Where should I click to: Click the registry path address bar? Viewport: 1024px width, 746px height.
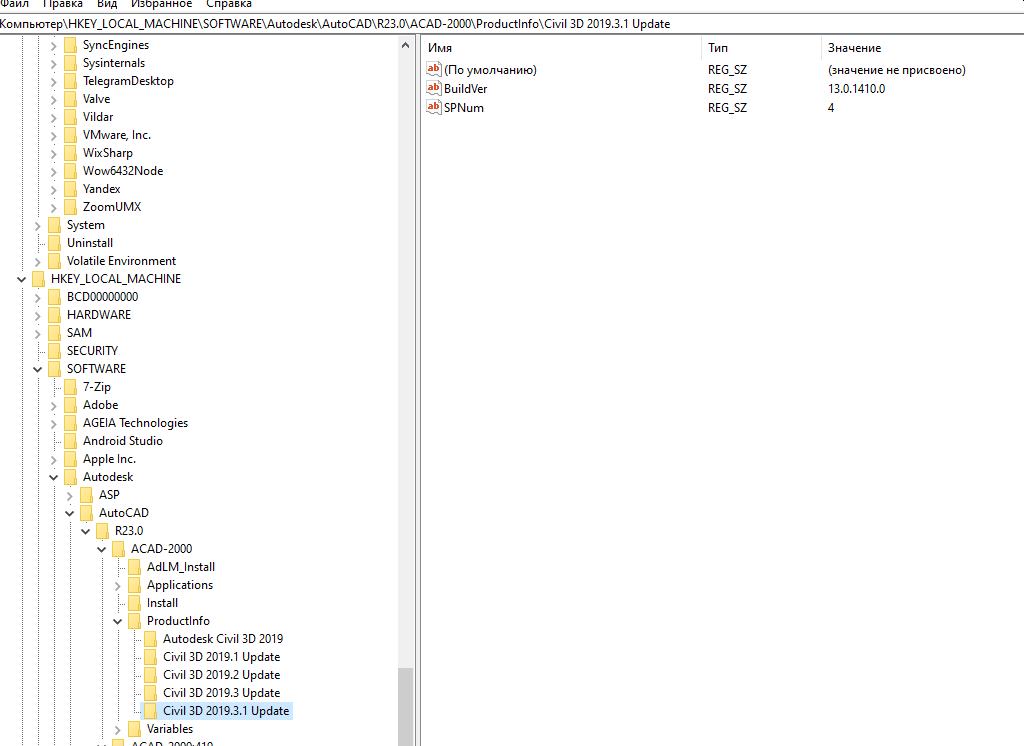512,24
